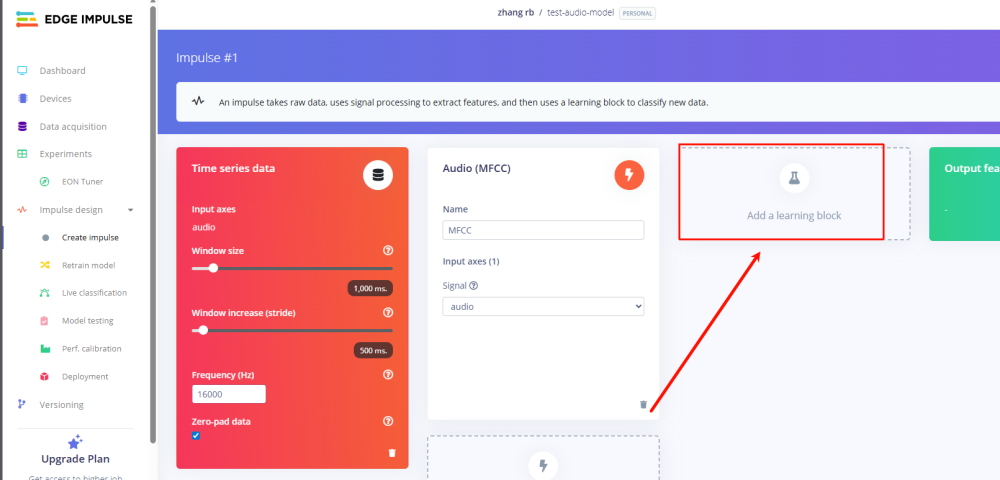Screen dimensions: 1000x480
Task: Delete the Audio (MFCC) processing block
Action: (x=643, y=404)
